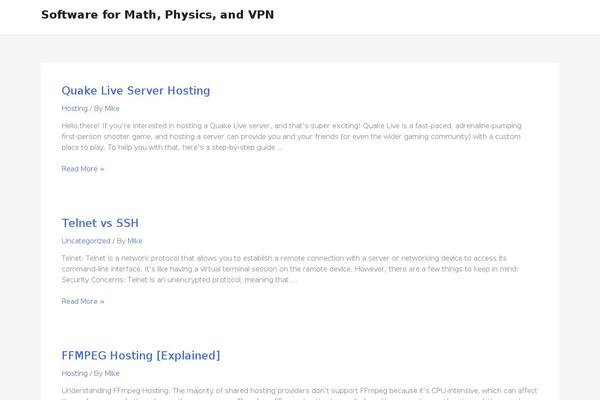
Task: Visit author Mike under Telnet vs SSH
Action: point(135,241)
